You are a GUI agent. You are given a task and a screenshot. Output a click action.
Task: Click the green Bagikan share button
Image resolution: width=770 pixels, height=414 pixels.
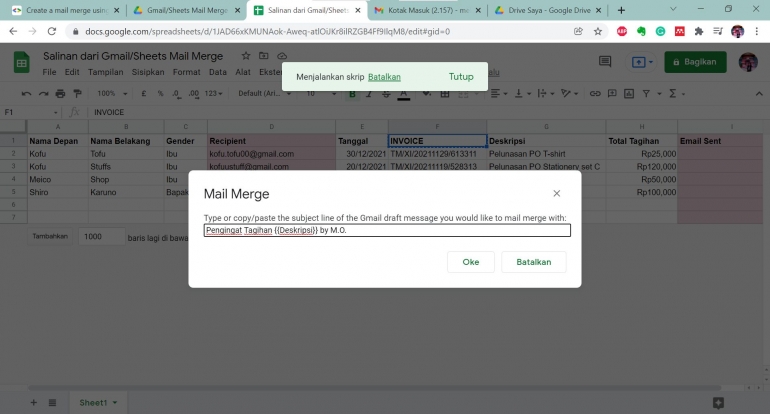[695, 62]
